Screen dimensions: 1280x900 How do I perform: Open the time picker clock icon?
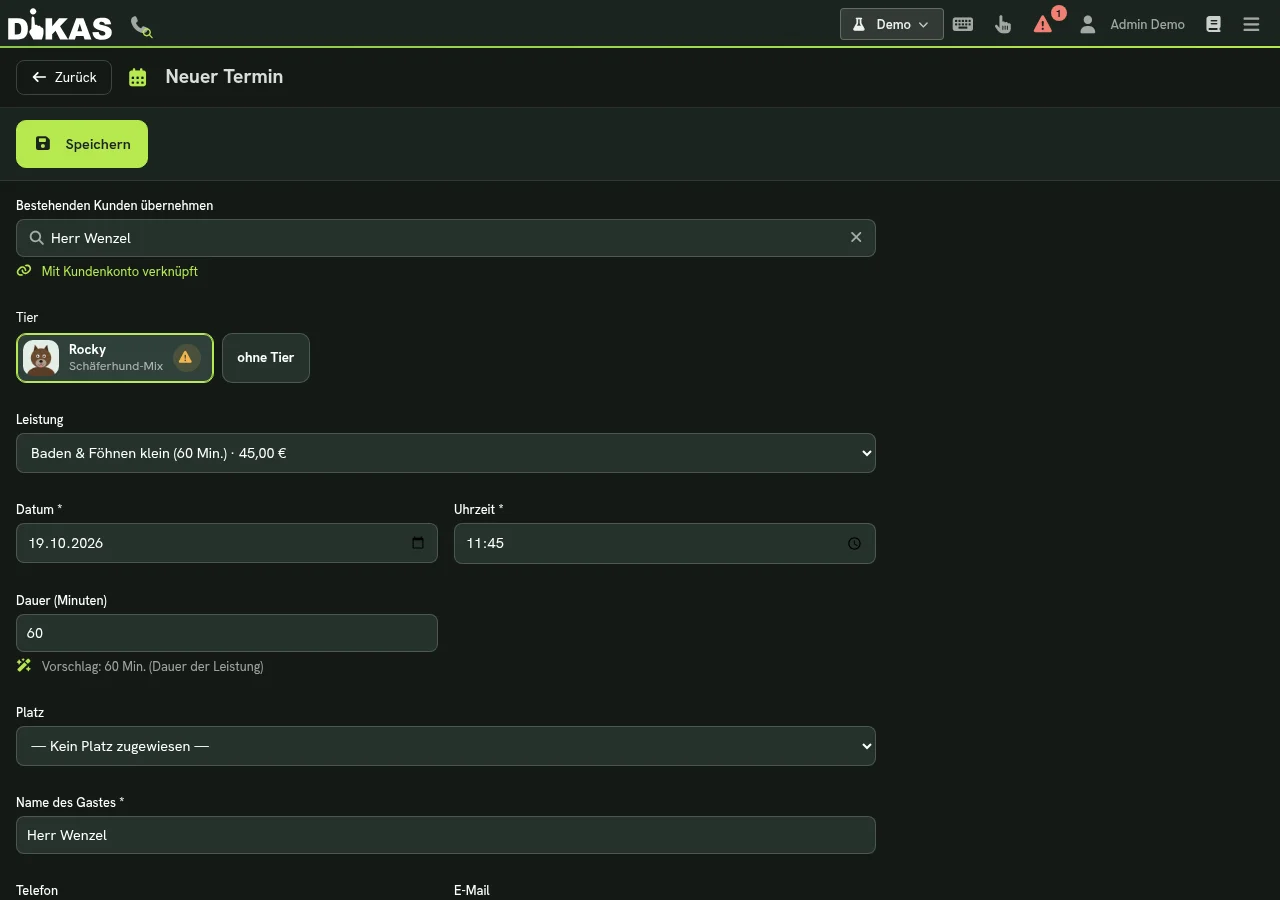tap(854, 544)
